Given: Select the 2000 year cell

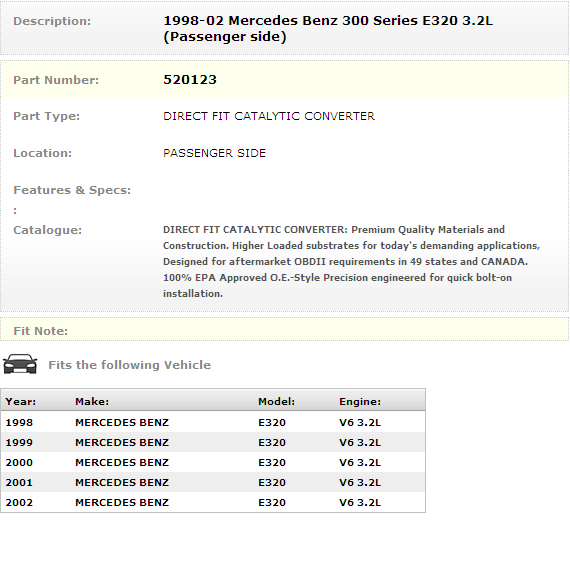Looking at the screenshot, I should [19, 462].
